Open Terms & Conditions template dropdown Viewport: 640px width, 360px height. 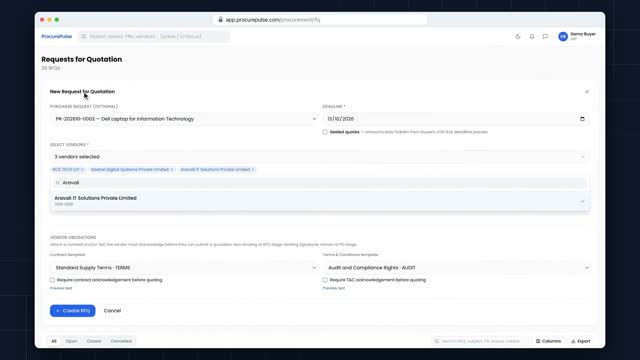pos(456,268)
